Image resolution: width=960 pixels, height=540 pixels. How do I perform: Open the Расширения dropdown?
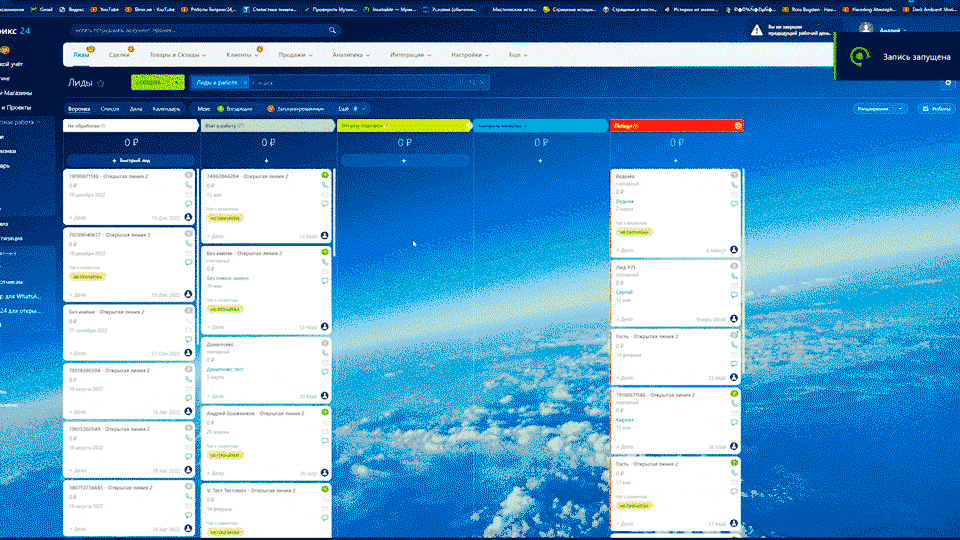(874, 108)
